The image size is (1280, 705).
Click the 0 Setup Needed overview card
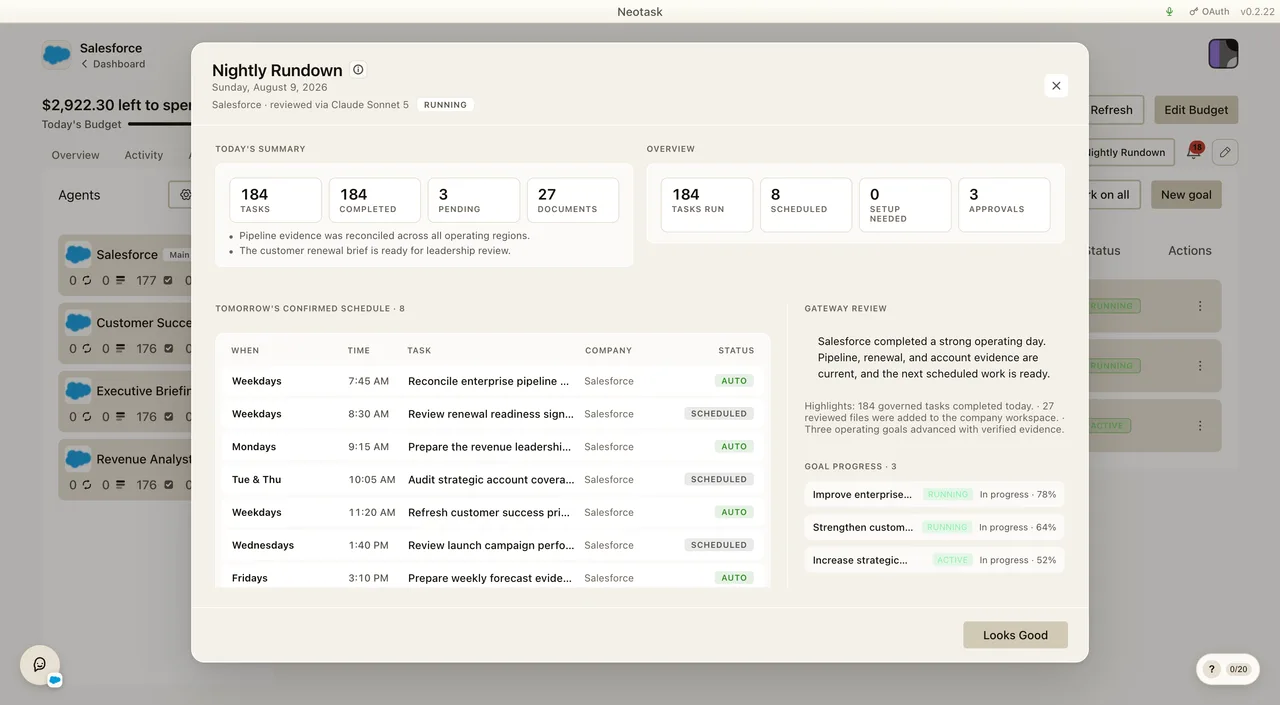point(905,205)
